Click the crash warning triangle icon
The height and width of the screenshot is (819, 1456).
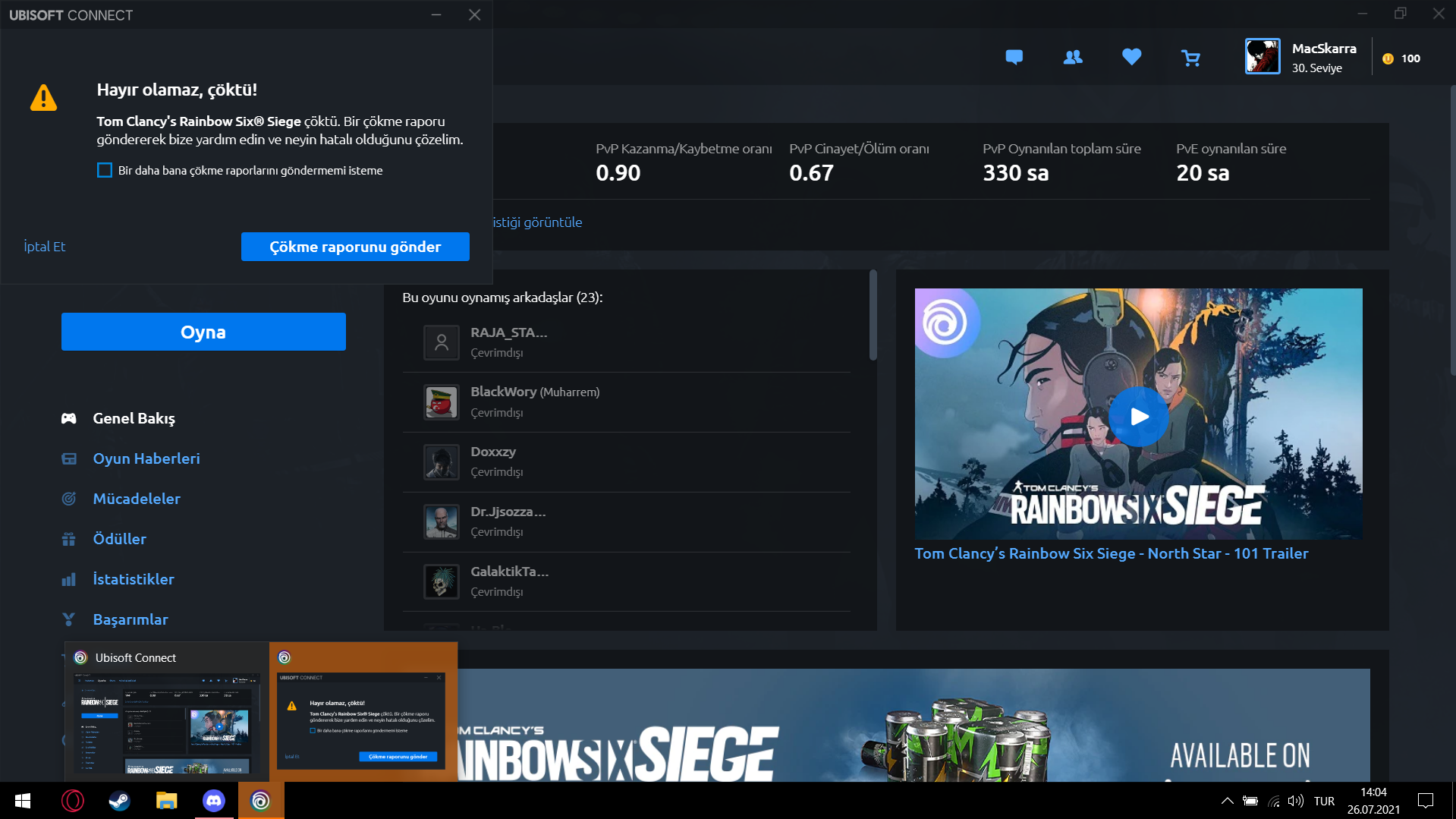43,97
